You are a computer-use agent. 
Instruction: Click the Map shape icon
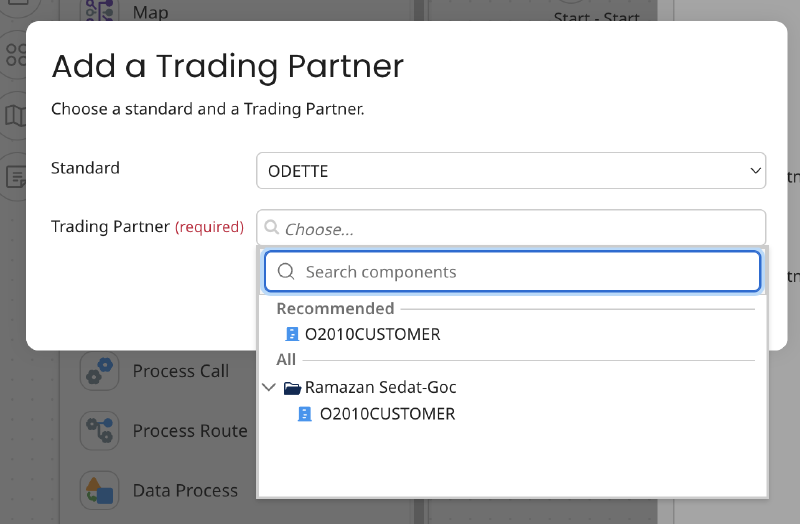(99, 10)
